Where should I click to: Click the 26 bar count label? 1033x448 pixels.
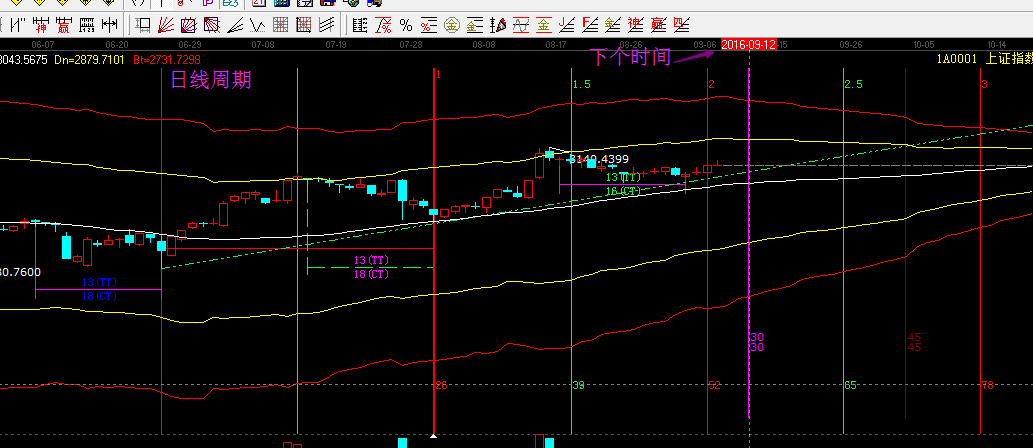(x=441, y=385)
